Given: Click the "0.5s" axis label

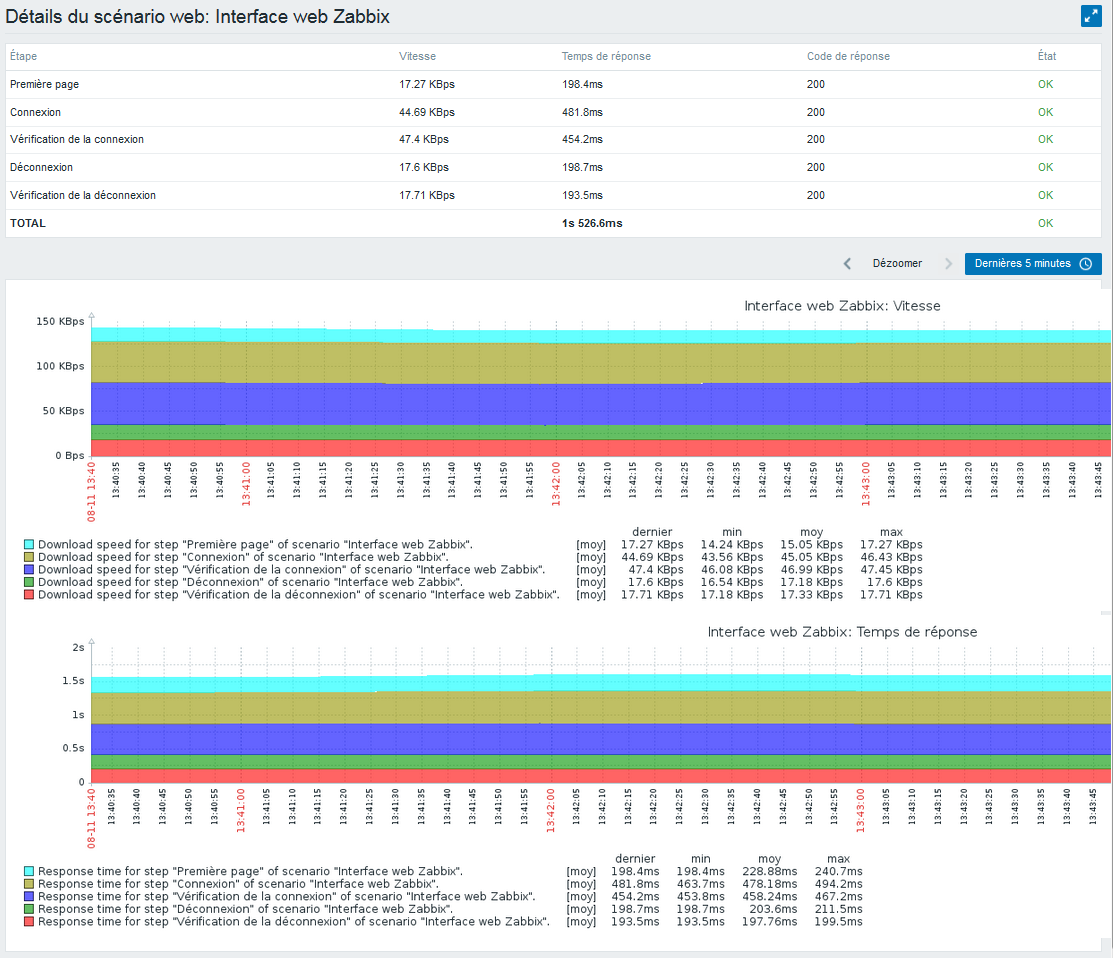Looking at the screenshot, I should click(x=73, y=748).
